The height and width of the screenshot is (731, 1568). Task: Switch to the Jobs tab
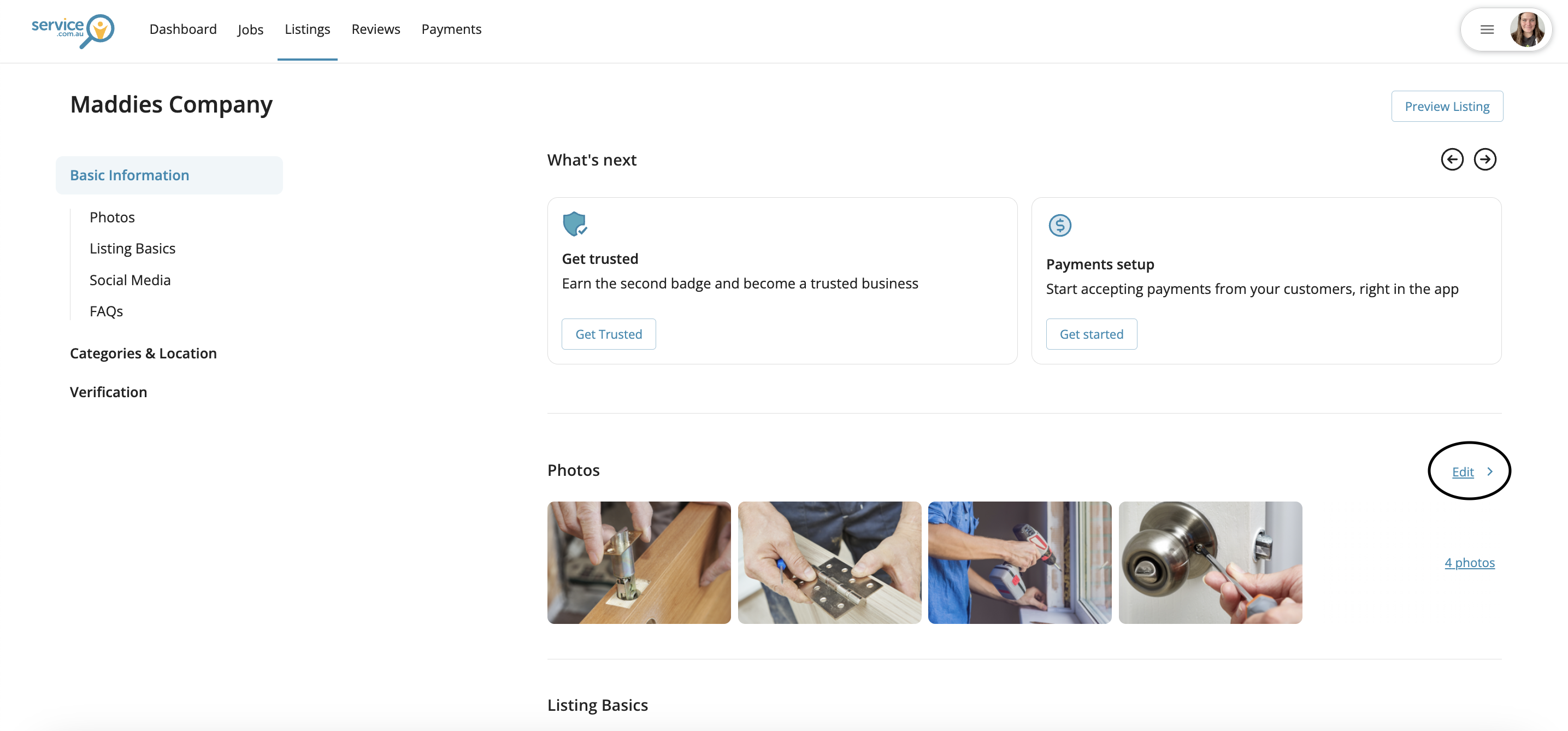[x=250, y=29]
